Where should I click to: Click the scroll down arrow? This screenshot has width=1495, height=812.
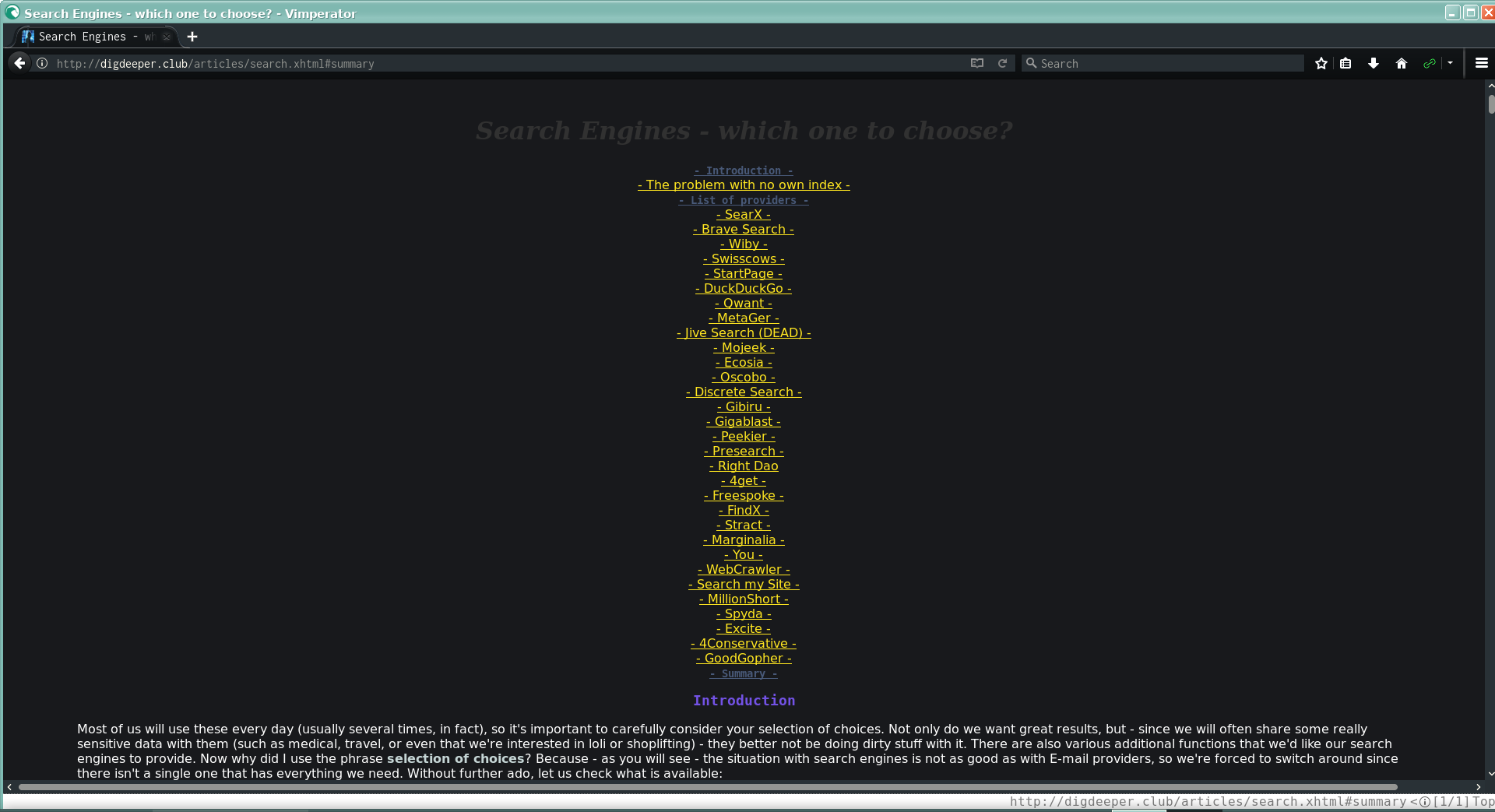[x=1491, y=774]
